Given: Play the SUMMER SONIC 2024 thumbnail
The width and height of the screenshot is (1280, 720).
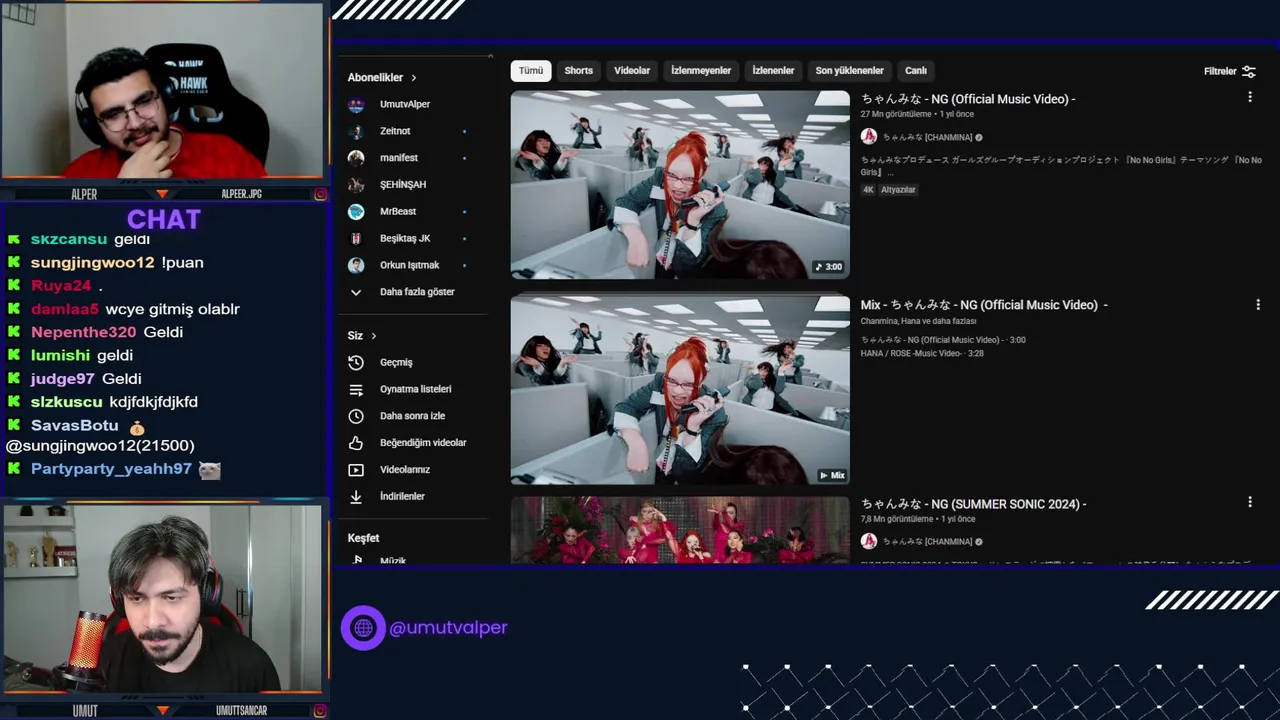Looking at the screenshot, I should (680, 530).
